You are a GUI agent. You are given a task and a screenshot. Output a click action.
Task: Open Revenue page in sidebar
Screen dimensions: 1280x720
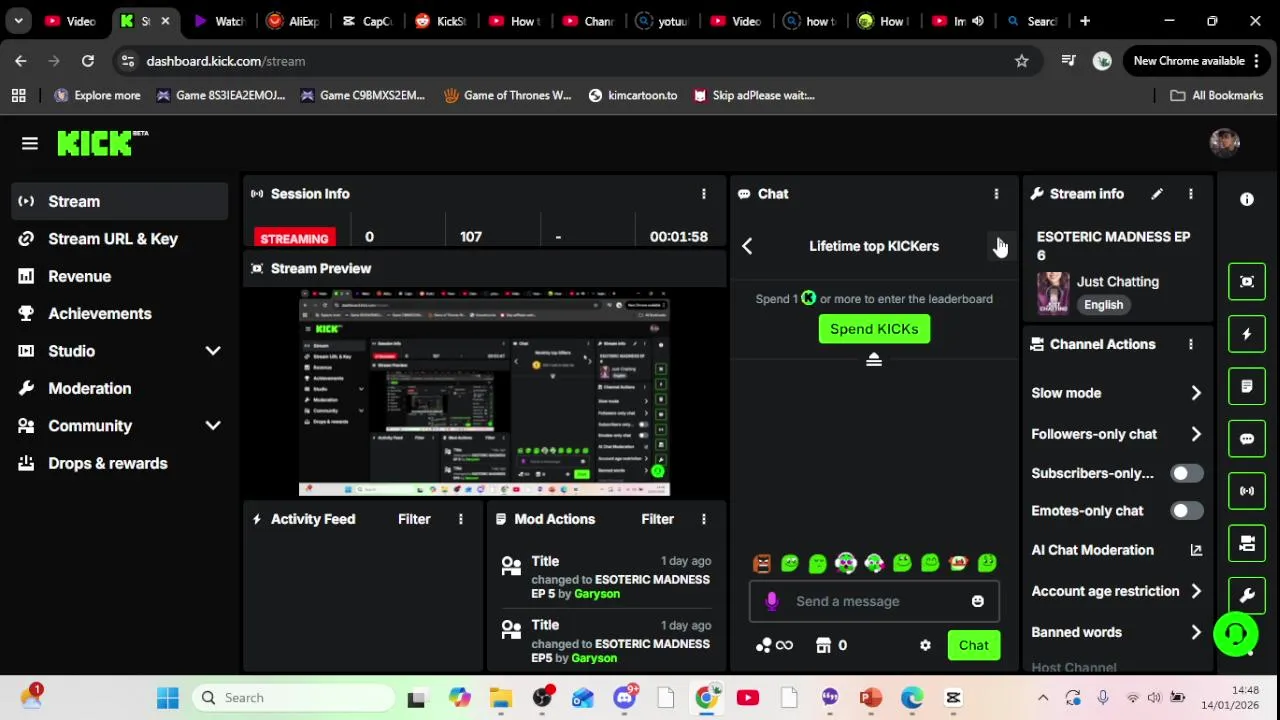click(x=120, y=276)
